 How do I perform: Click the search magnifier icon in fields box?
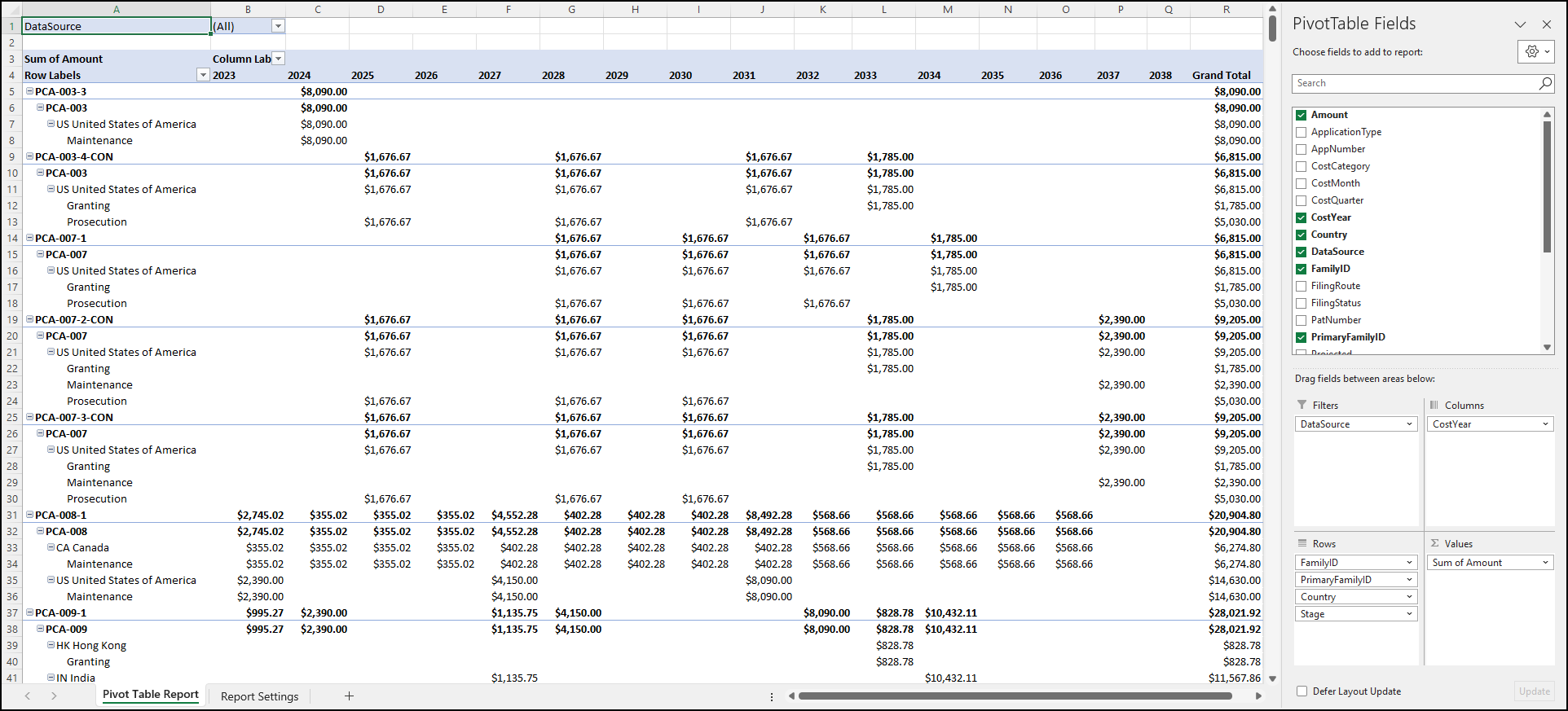(x=1544, y=83)
